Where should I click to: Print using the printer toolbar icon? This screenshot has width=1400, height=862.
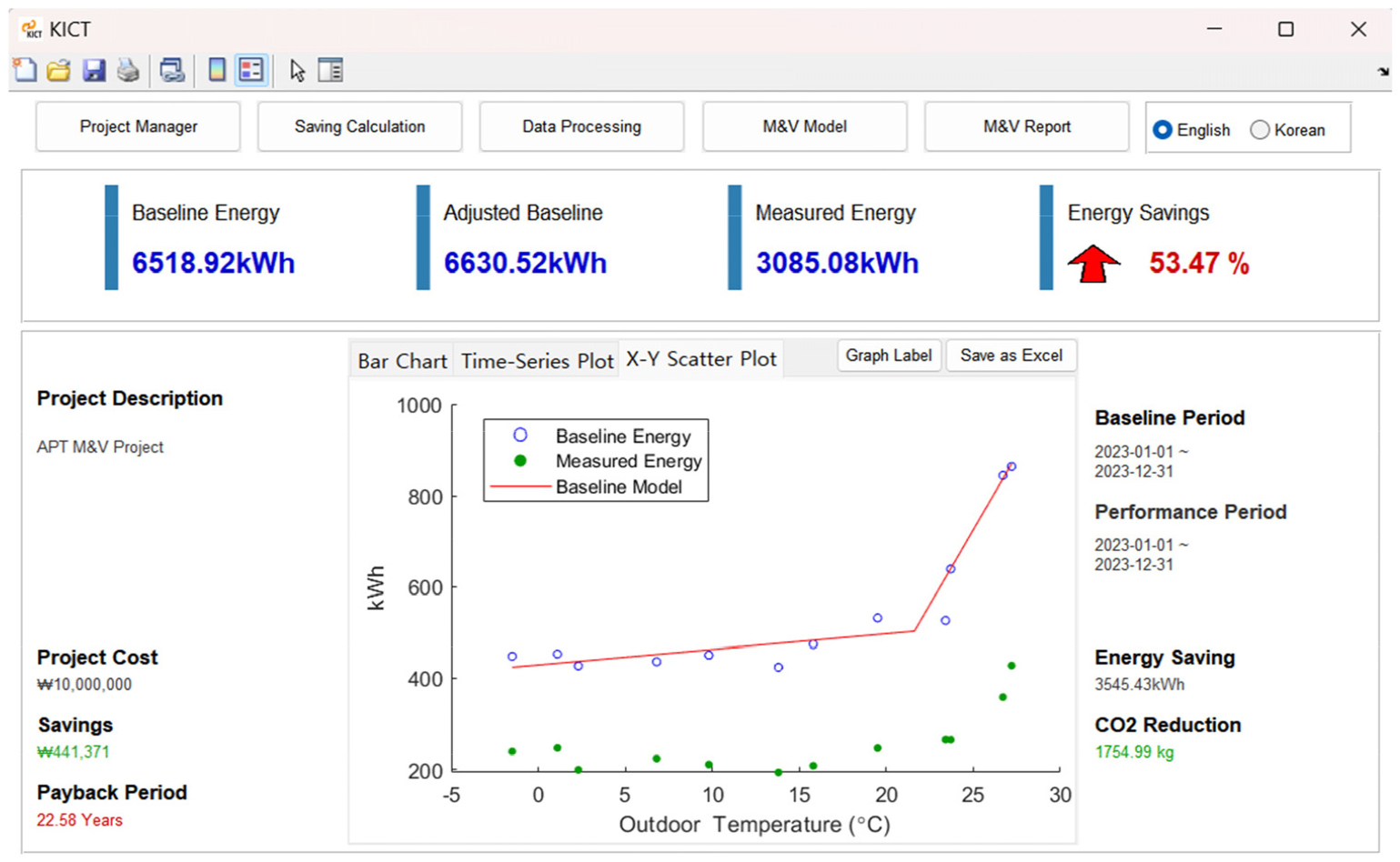128,70
